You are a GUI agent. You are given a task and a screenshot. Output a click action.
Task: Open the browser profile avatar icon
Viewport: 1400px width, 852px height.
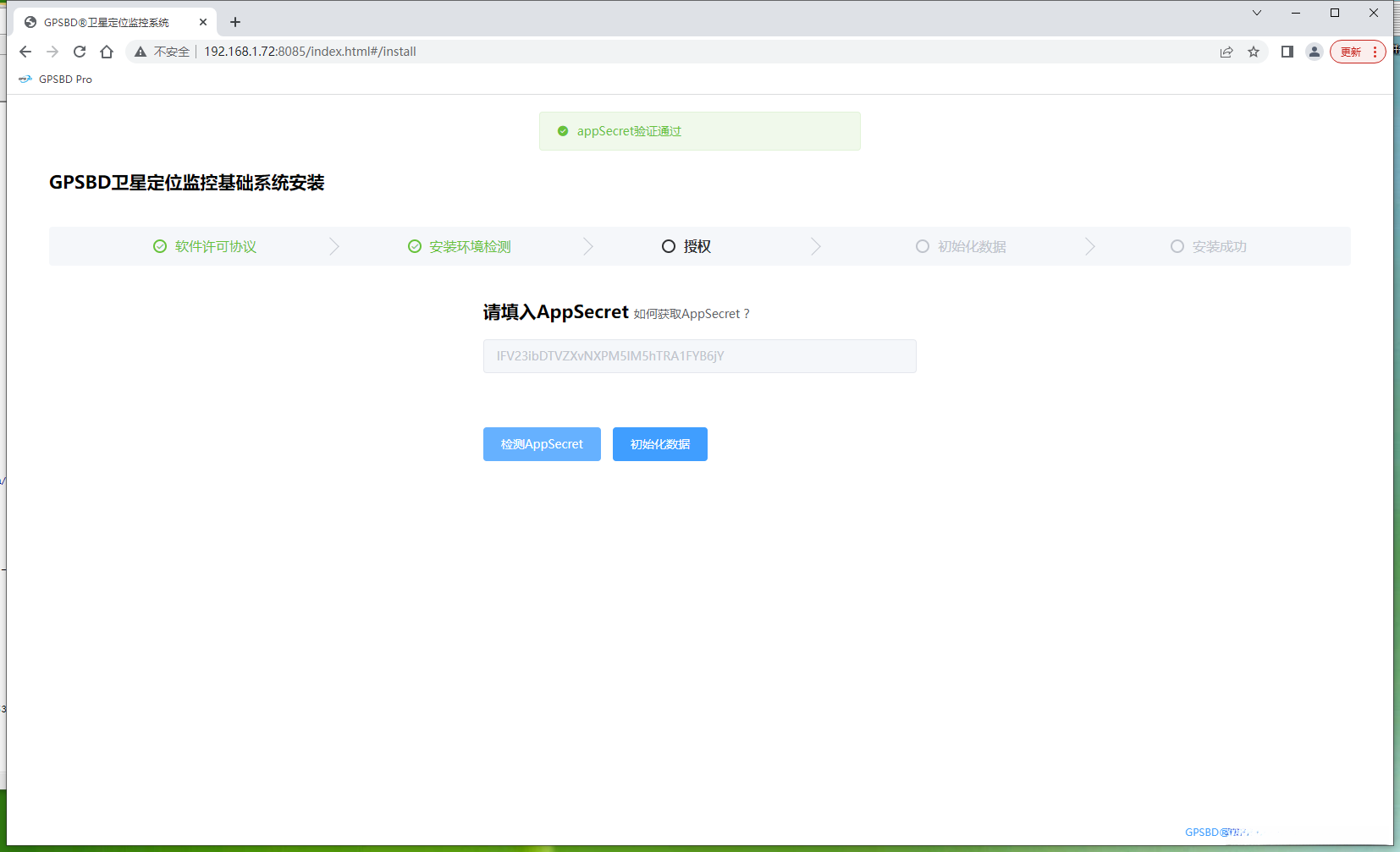pos(1314,52)
